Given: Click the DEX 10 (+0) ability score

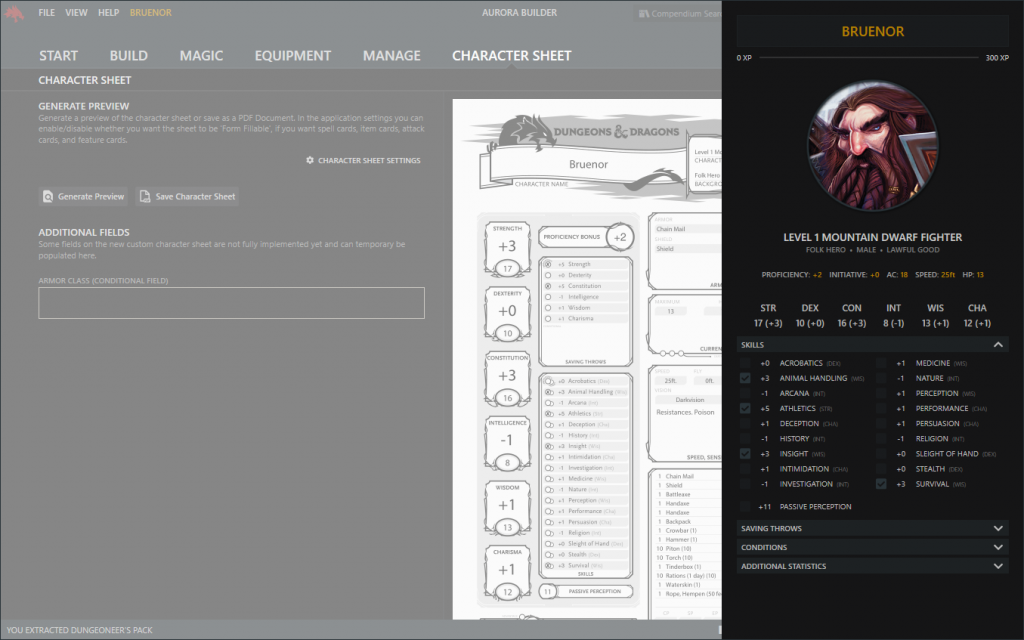Looking at the screenshot, I should pos(810,315).
